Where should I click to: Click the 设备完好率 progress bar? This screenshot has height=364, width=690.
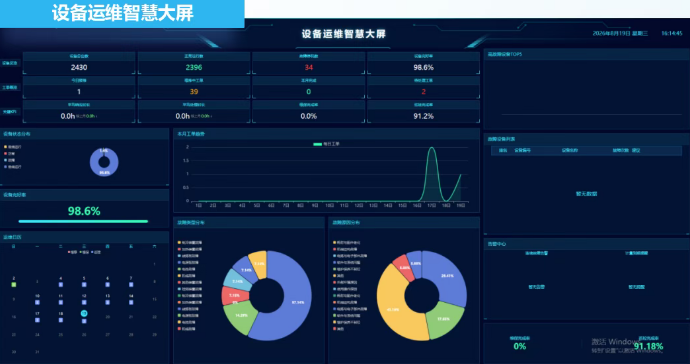(x=83, y=221)
